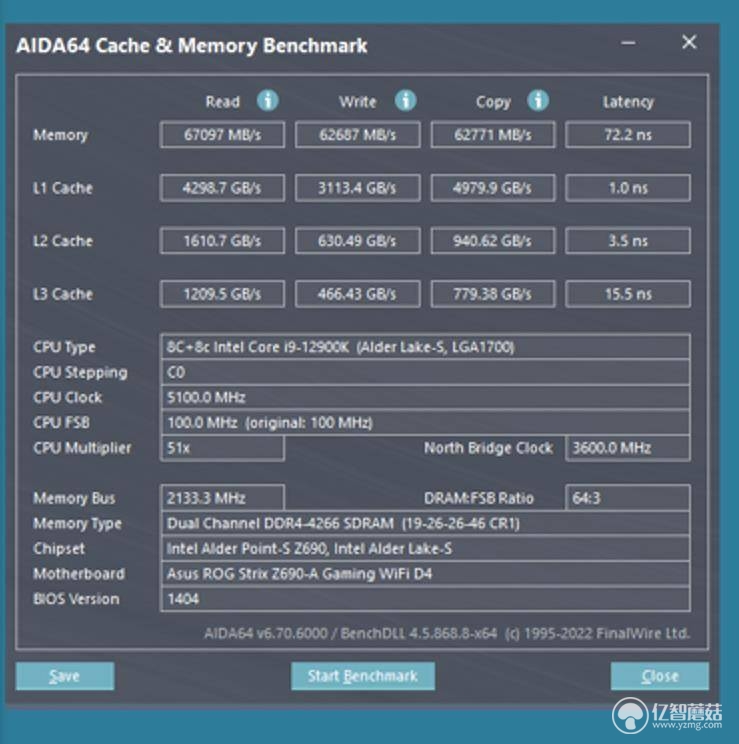This screenshot has height=744, width=739.
Task: Click L2 Cache write value 630.49 GB/s
Action: coord(357,241)
